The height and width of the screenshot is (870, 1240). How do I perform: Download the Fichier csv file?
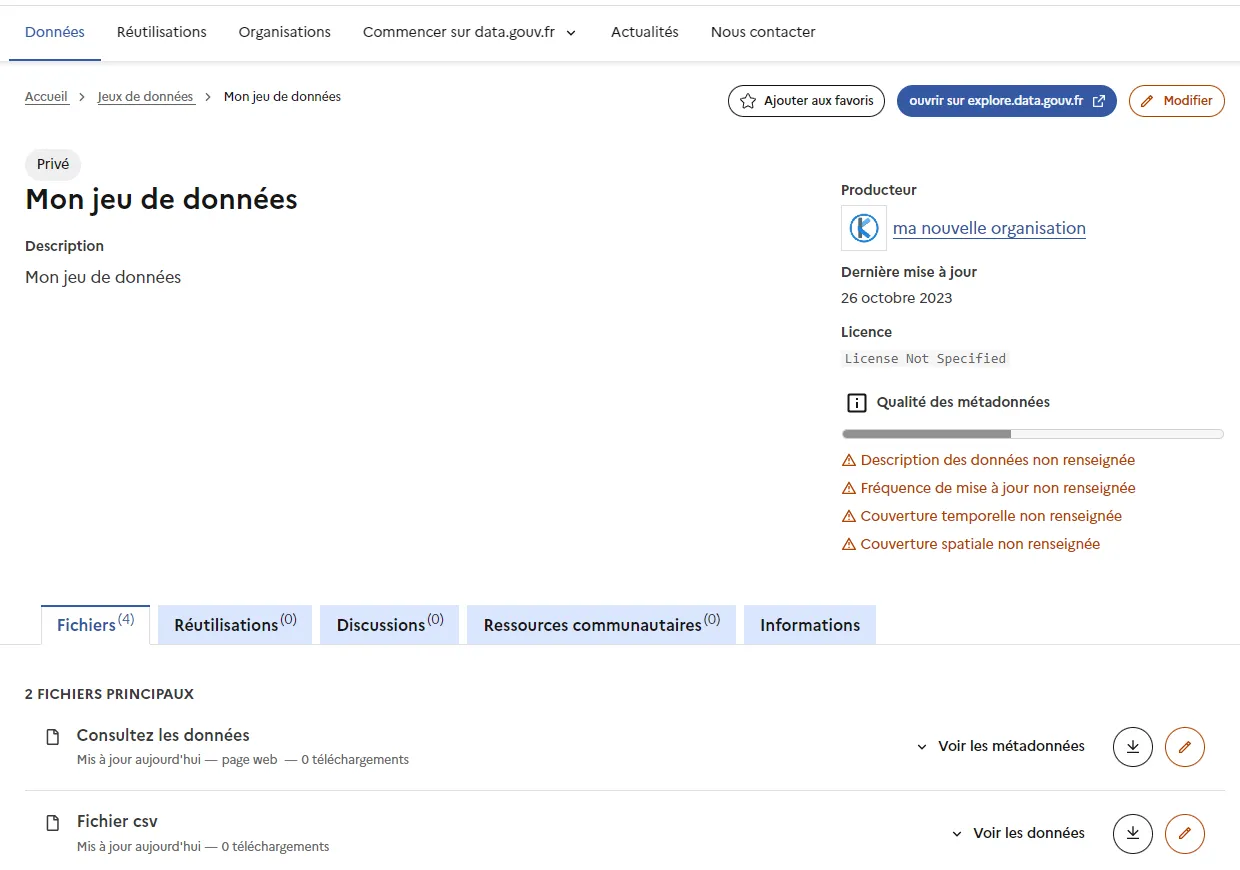[1133, 833]
